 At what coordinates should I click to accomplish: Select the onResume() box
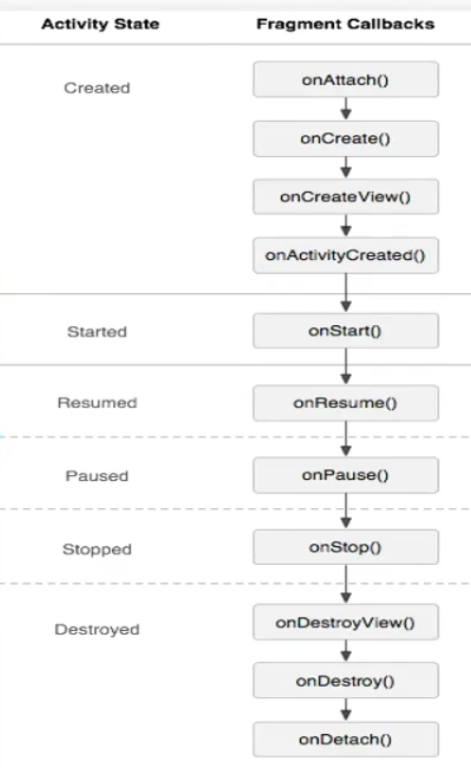(x=346, y=403)
